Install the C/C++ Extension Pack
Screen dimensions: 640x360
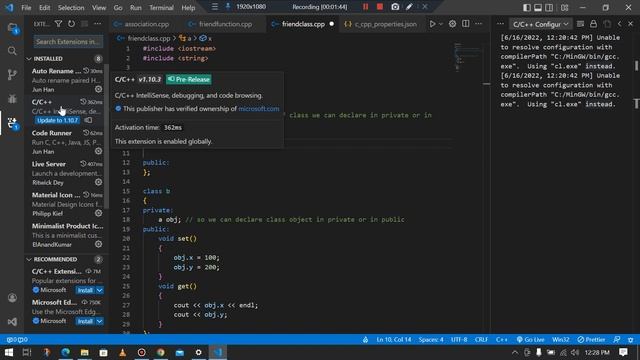click(85, 290)
